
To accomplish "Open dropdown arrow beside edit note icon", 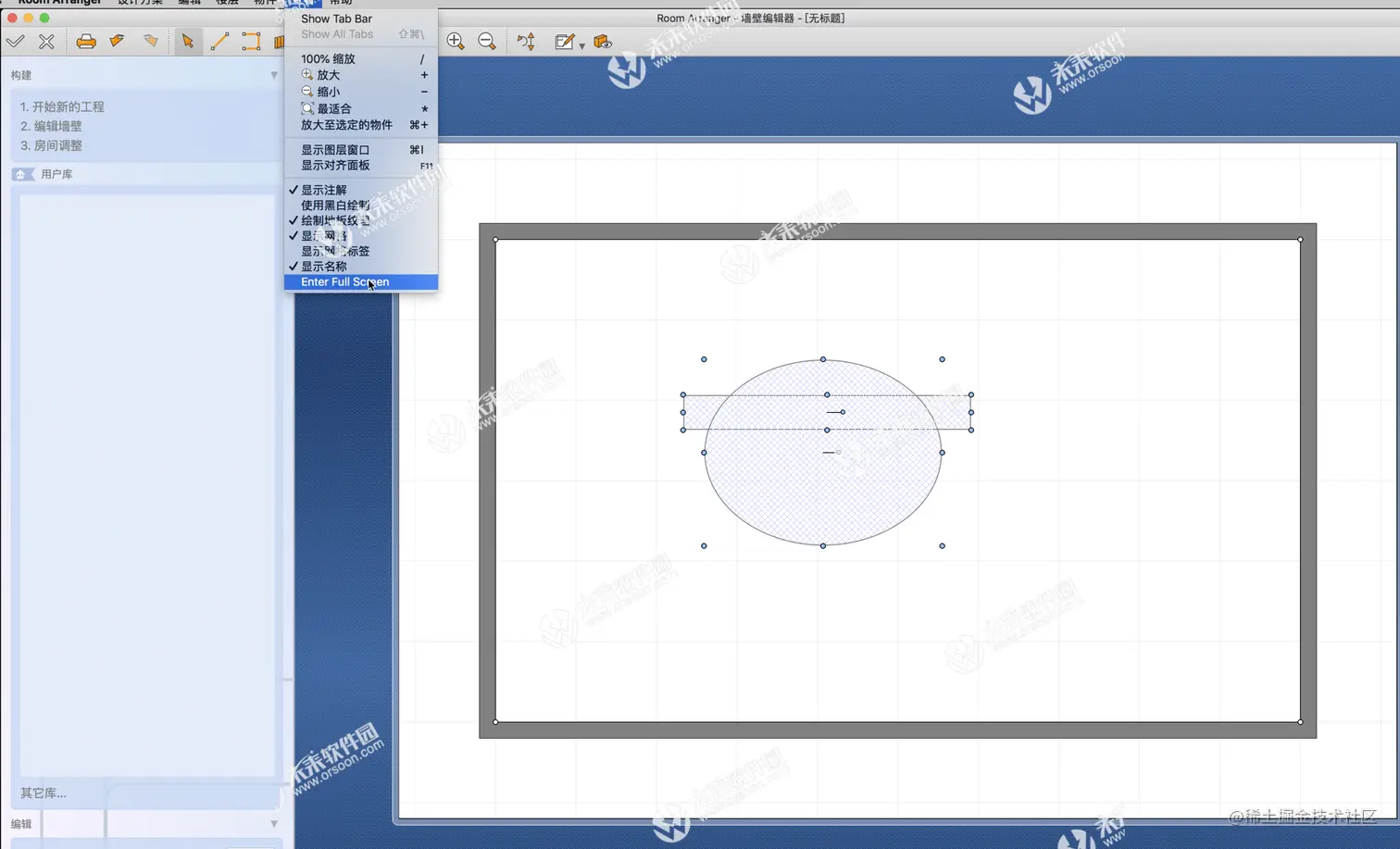I will 581,44.
